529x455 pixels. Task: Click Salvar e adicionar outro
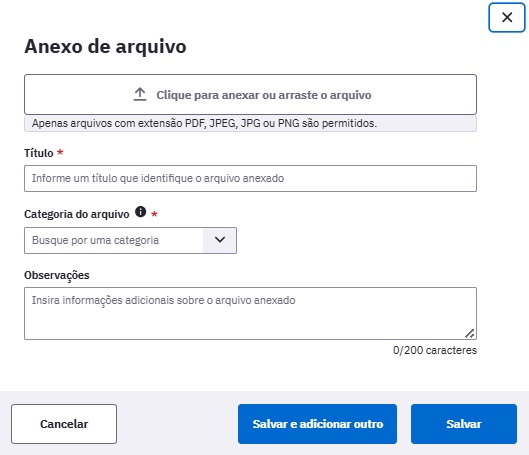pyautogui.click(x=317, y=424)
